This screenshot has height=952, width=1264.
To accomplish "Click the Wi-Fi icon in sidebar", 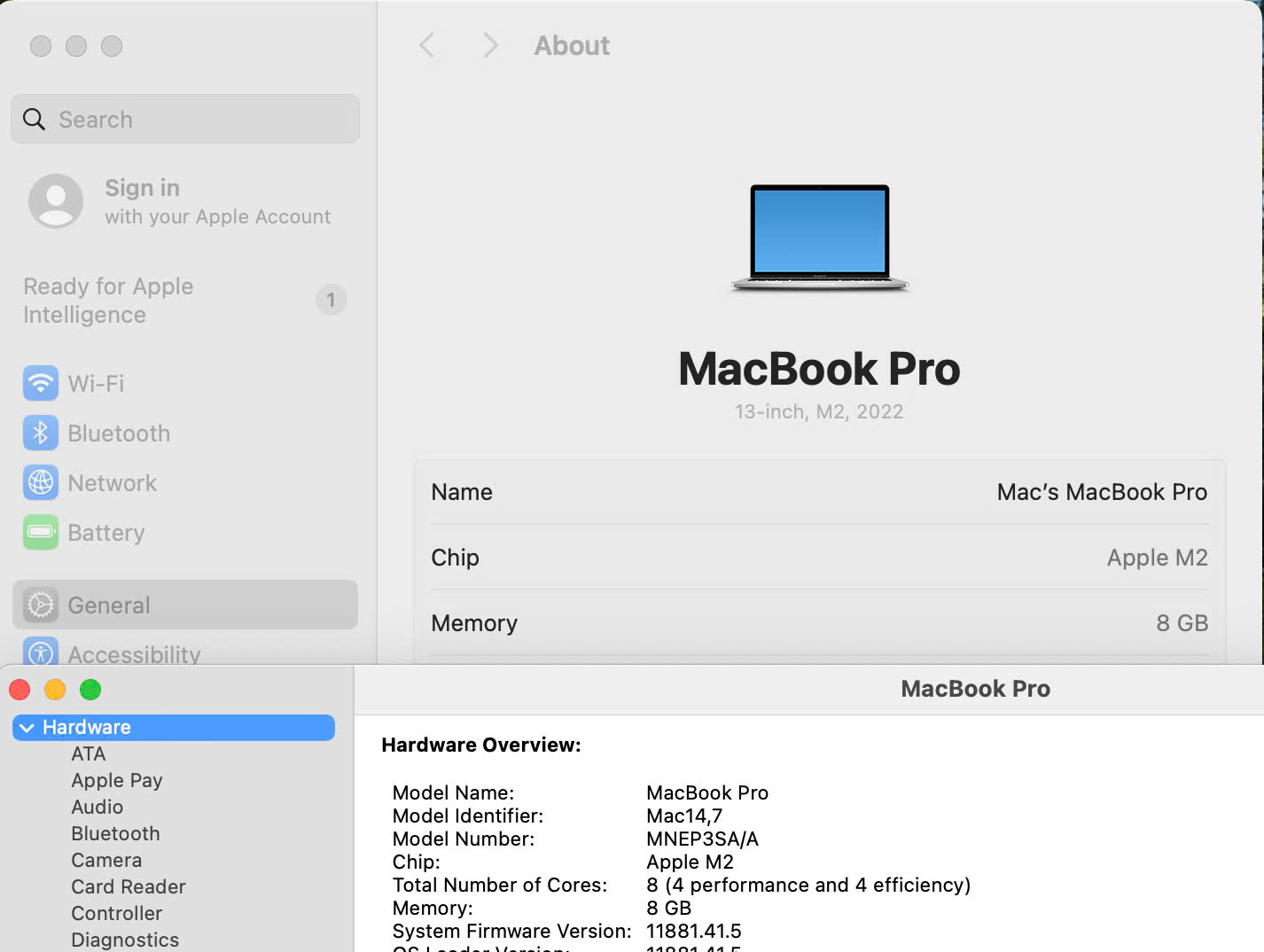I will (41, 384).
